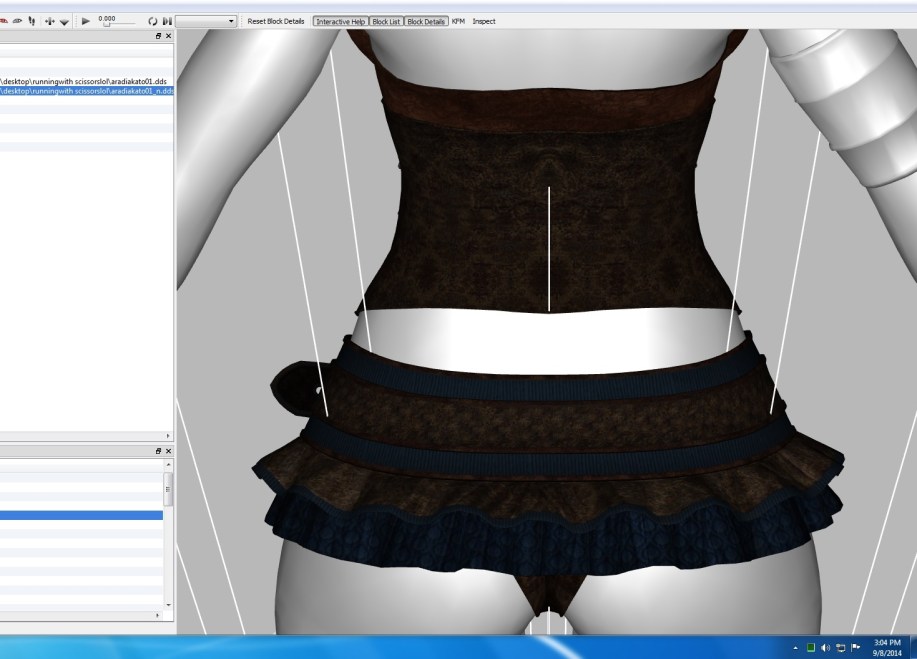Close the upper docked panel

click(x=168, y=36)
